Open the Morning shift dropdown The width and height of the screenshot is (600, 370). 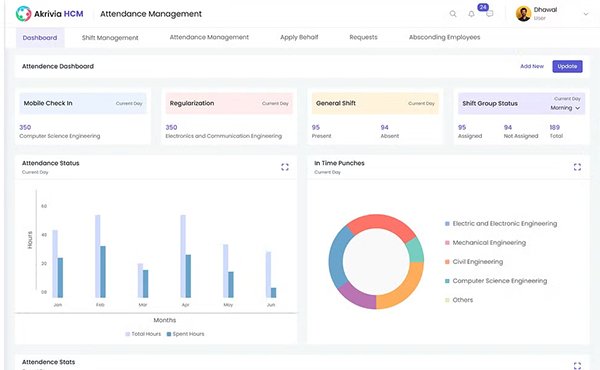tap(565, 108)
